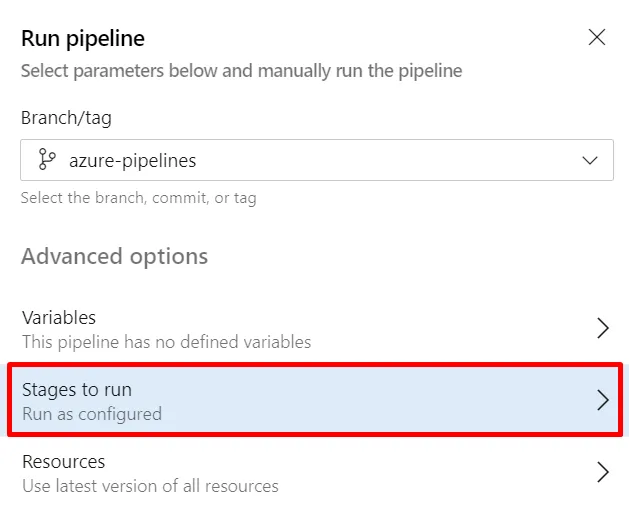Click the Branch/tag field label
The image size is (629, 512).
[x=66, y=118]
